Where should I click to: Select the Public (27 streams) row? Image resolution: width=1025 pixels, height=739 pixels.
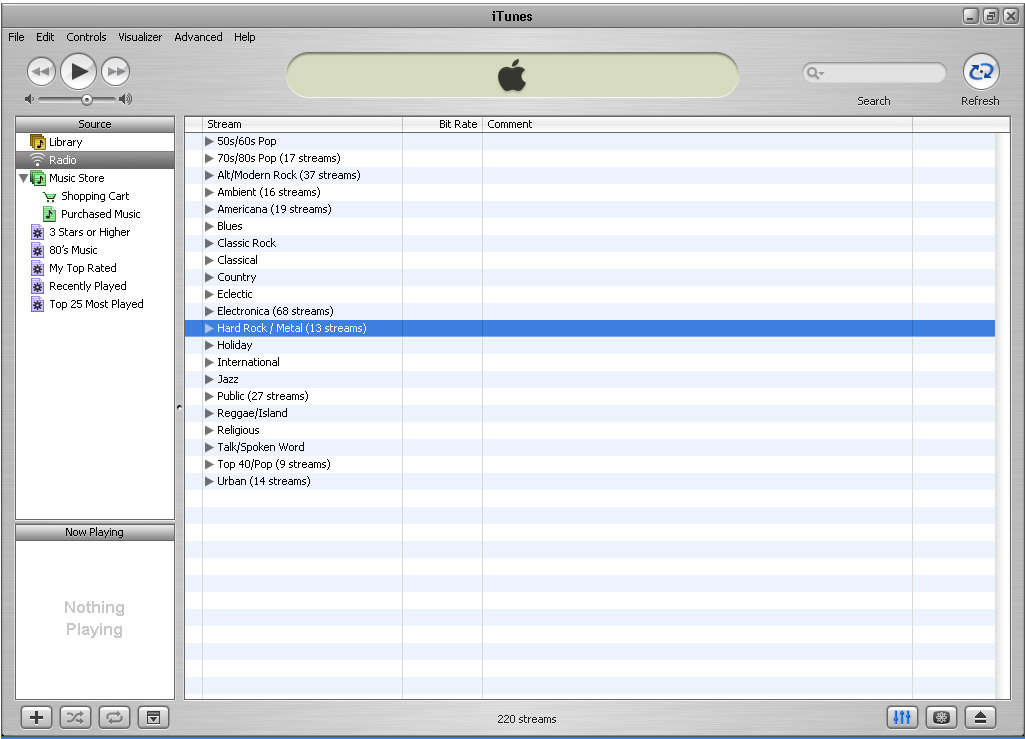[x=590, y=396]
